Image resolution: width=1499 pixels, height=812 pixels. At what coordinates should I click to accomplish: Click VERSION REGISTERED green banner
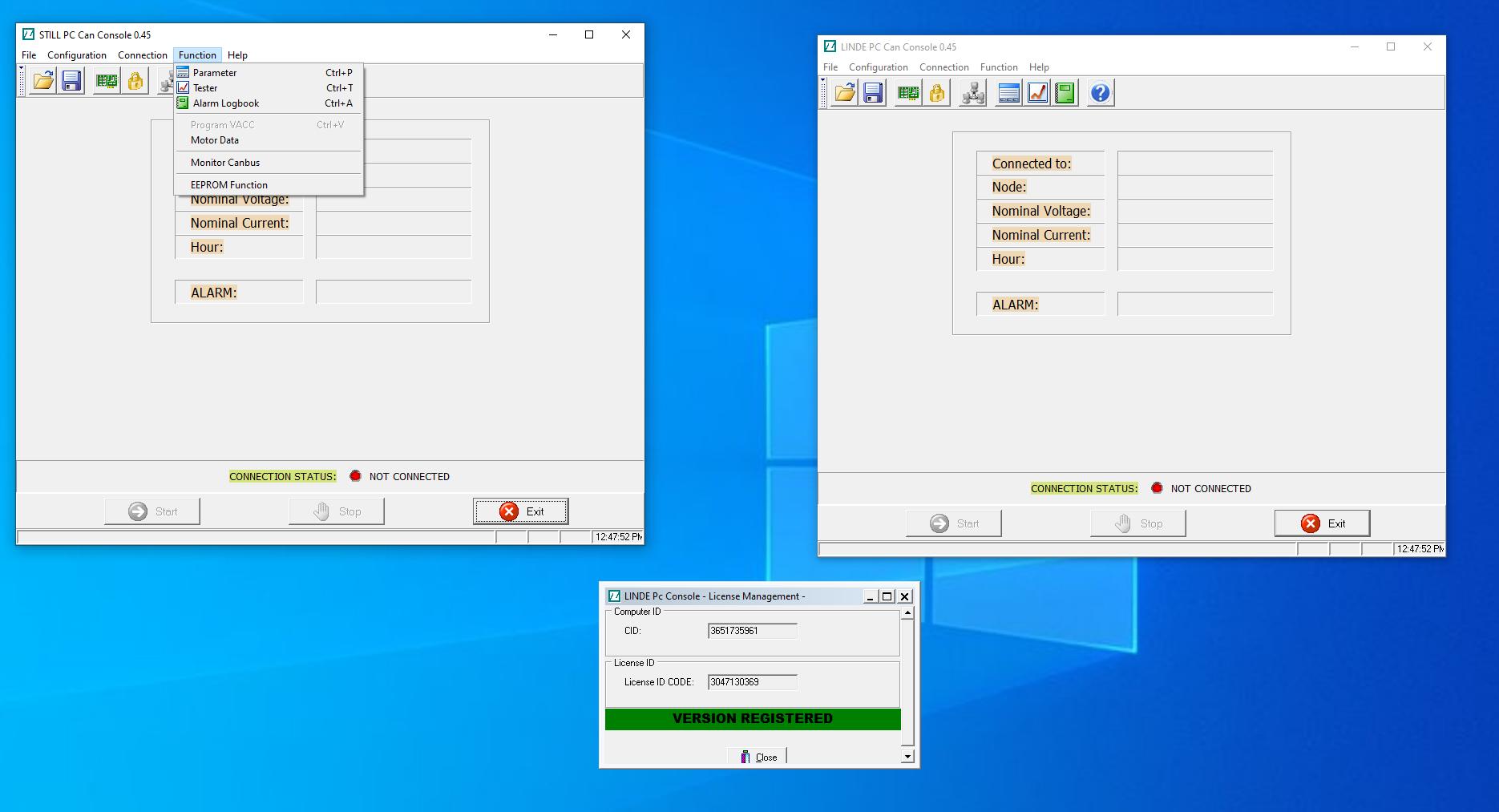point(753,719)
